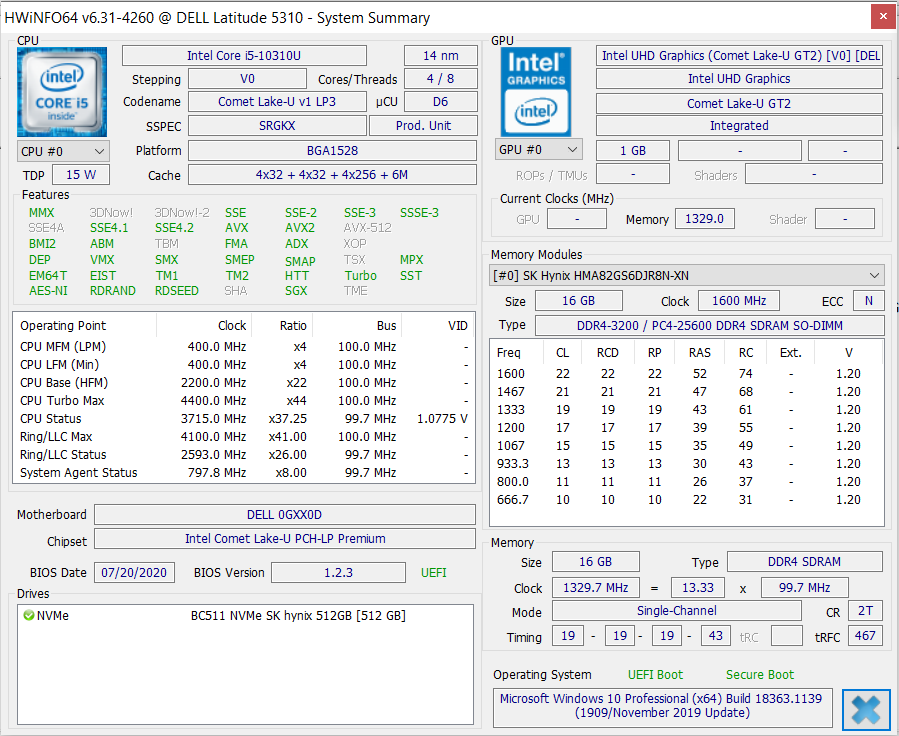This screenshot has height=736, width=899.
Task: Select the CPU Turbo Max row
Action: pos(244,401)
